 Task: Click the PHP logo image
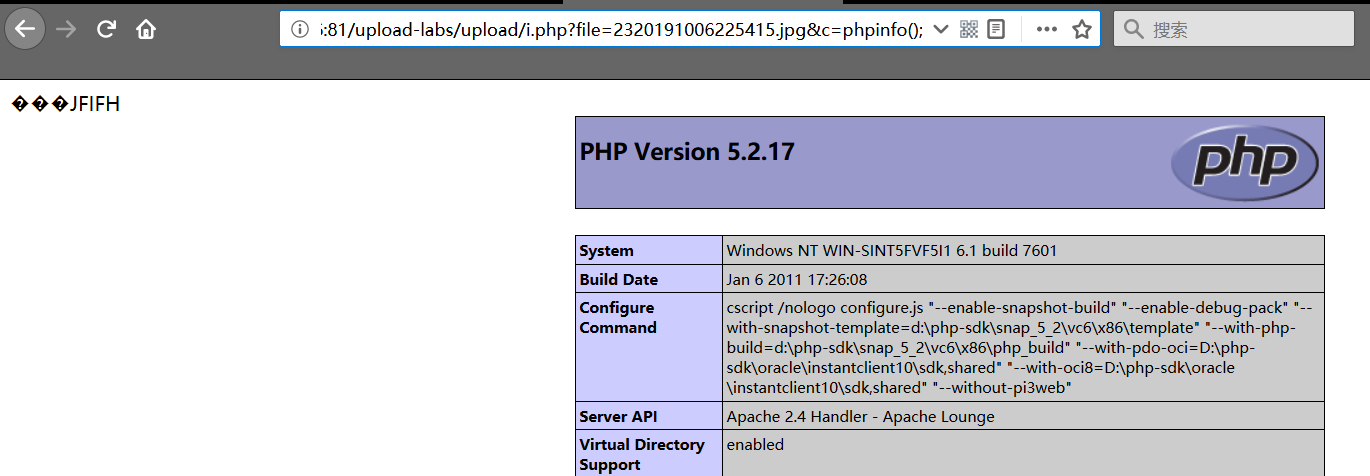tap(1244, 162)
